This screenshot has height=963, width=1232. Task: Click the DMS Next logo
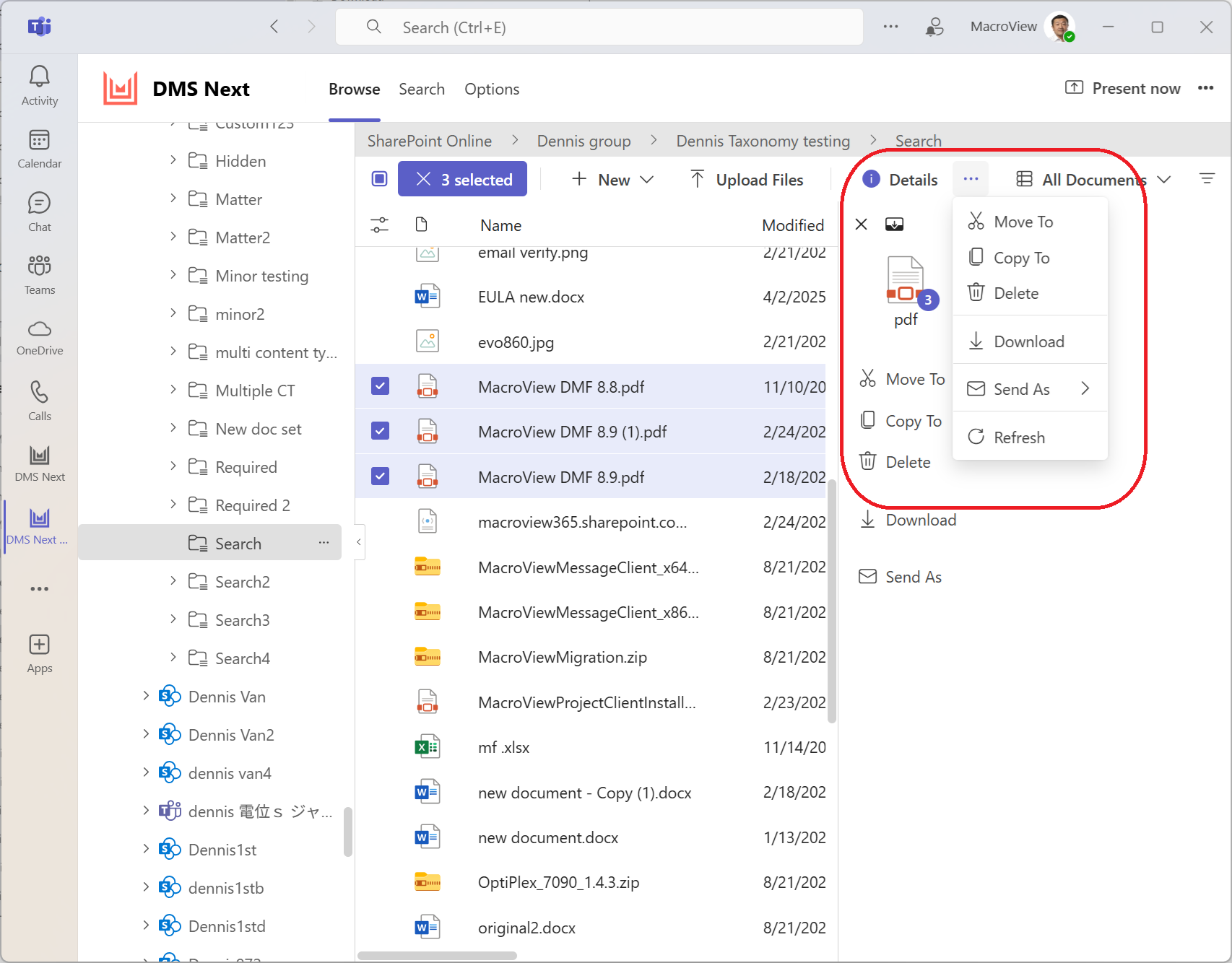(x=120, y=89)
